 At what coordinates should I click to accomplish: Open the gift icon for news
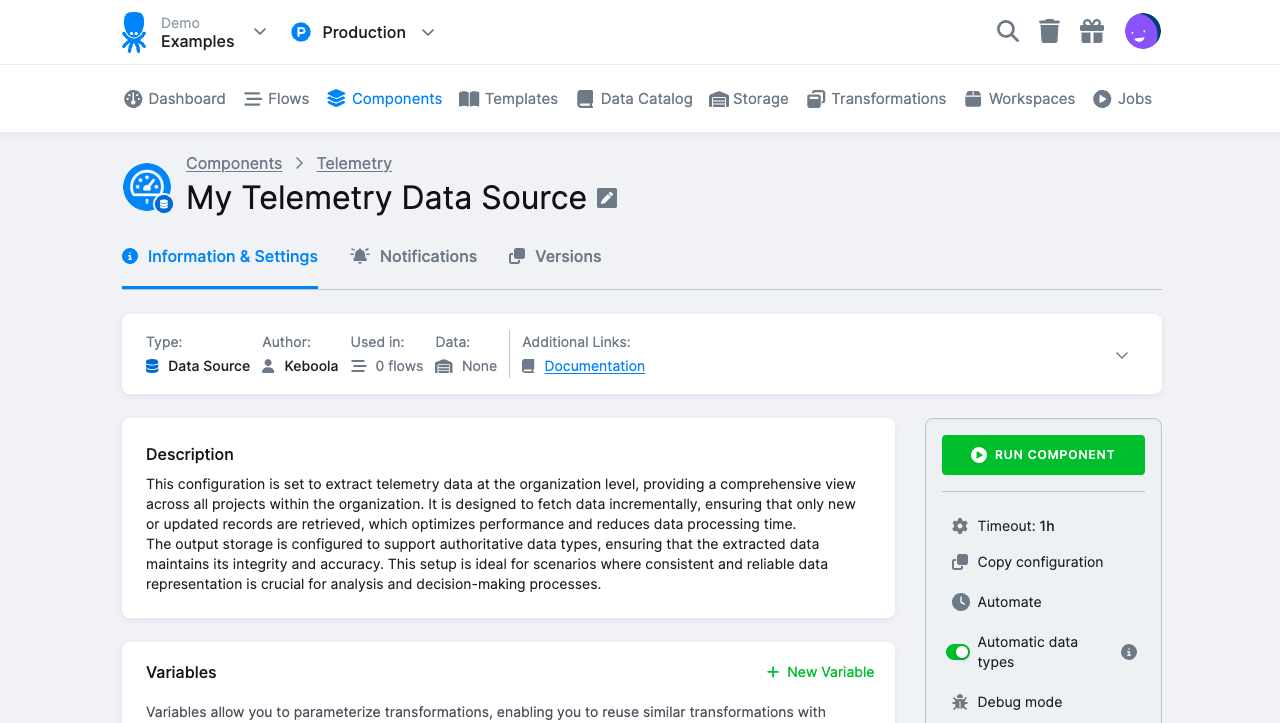pos(1092,31)
